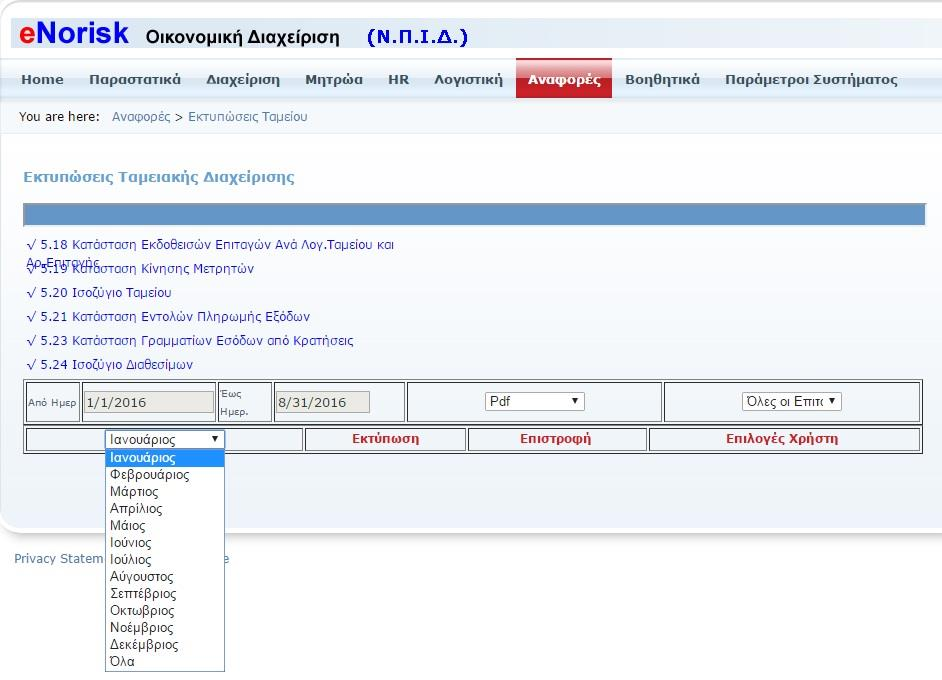Click the Επιστροφή button
Viewport: 942px width, 680px height.
coord(556,439)
